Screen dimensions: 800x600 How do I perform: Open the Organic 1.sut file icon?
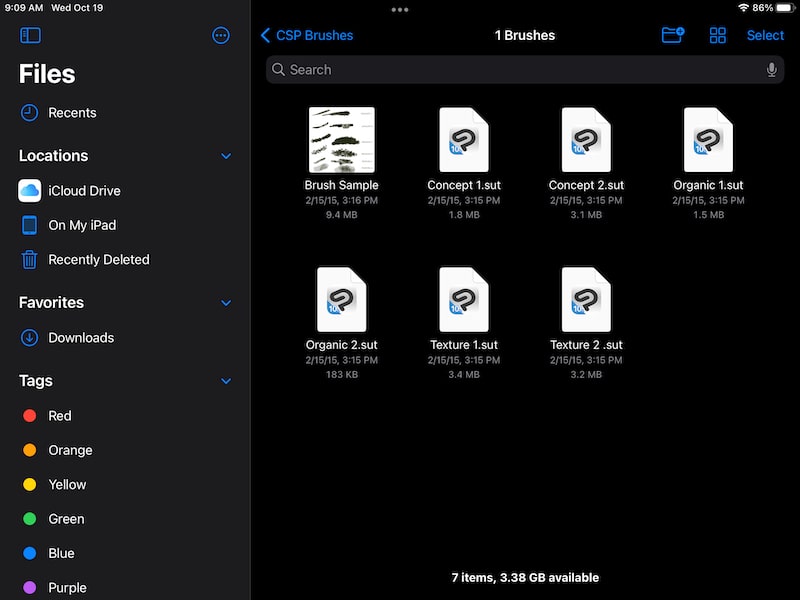708,140
